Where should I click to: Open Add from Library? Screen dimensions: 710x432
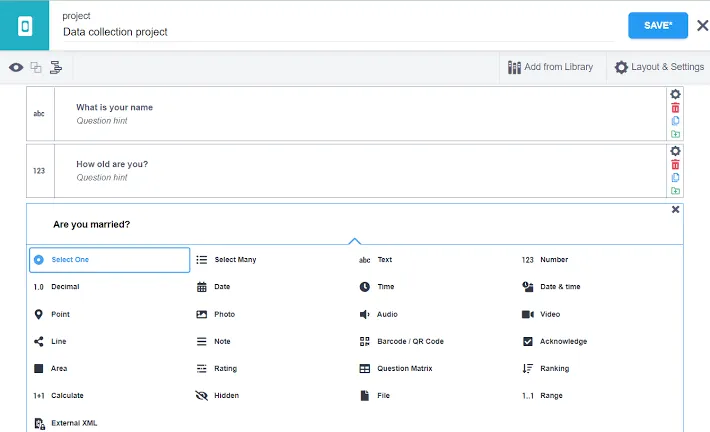point(551,67)
